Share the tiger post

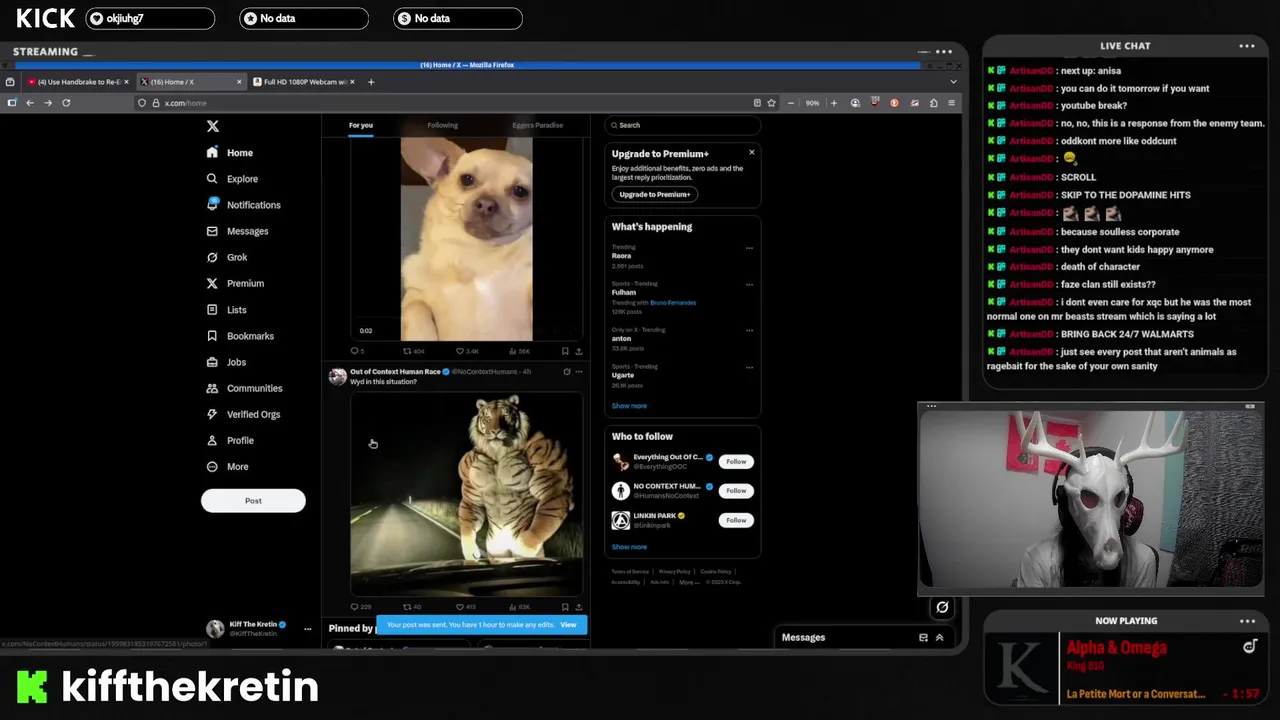click(x=578, y=607)
